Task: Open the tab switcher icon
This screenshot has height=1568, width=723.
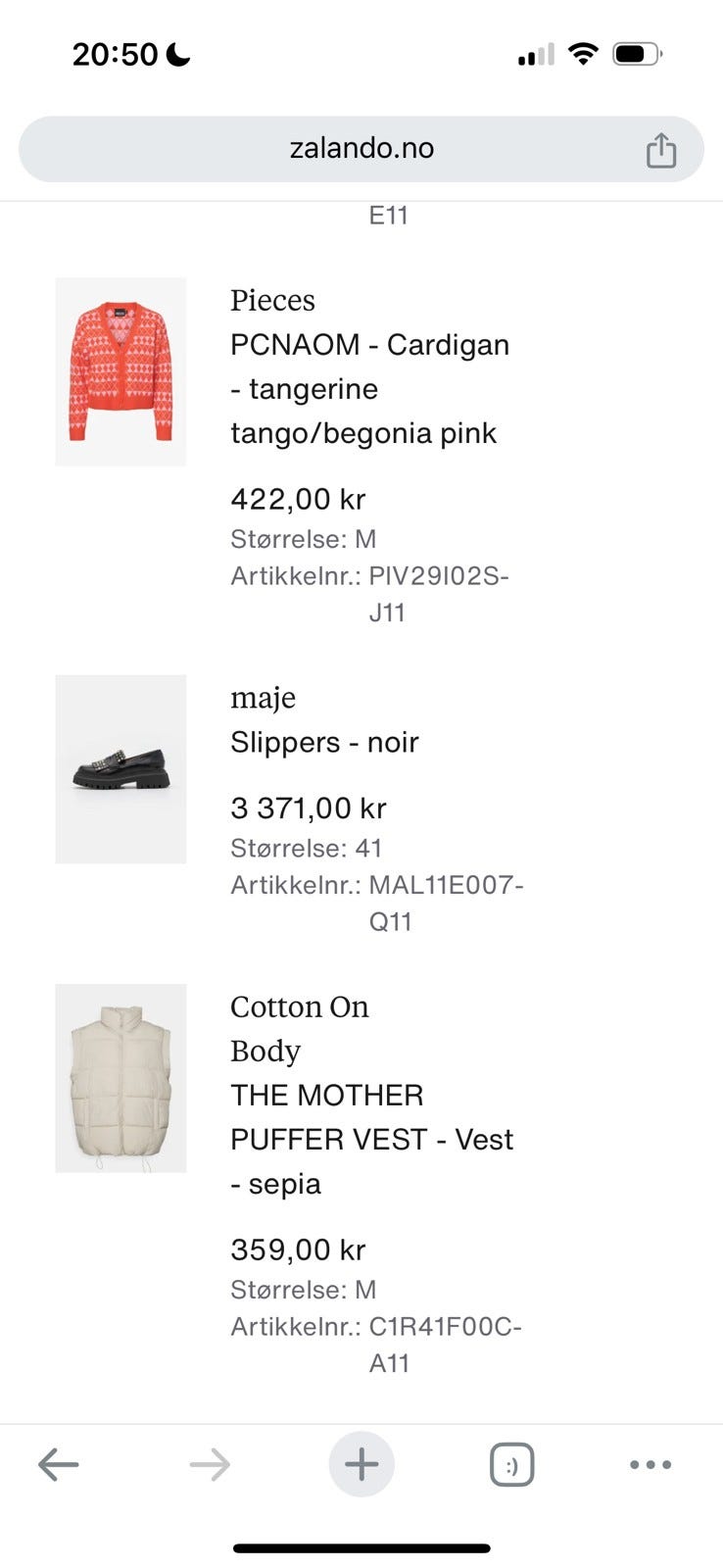Action: 511,1466
